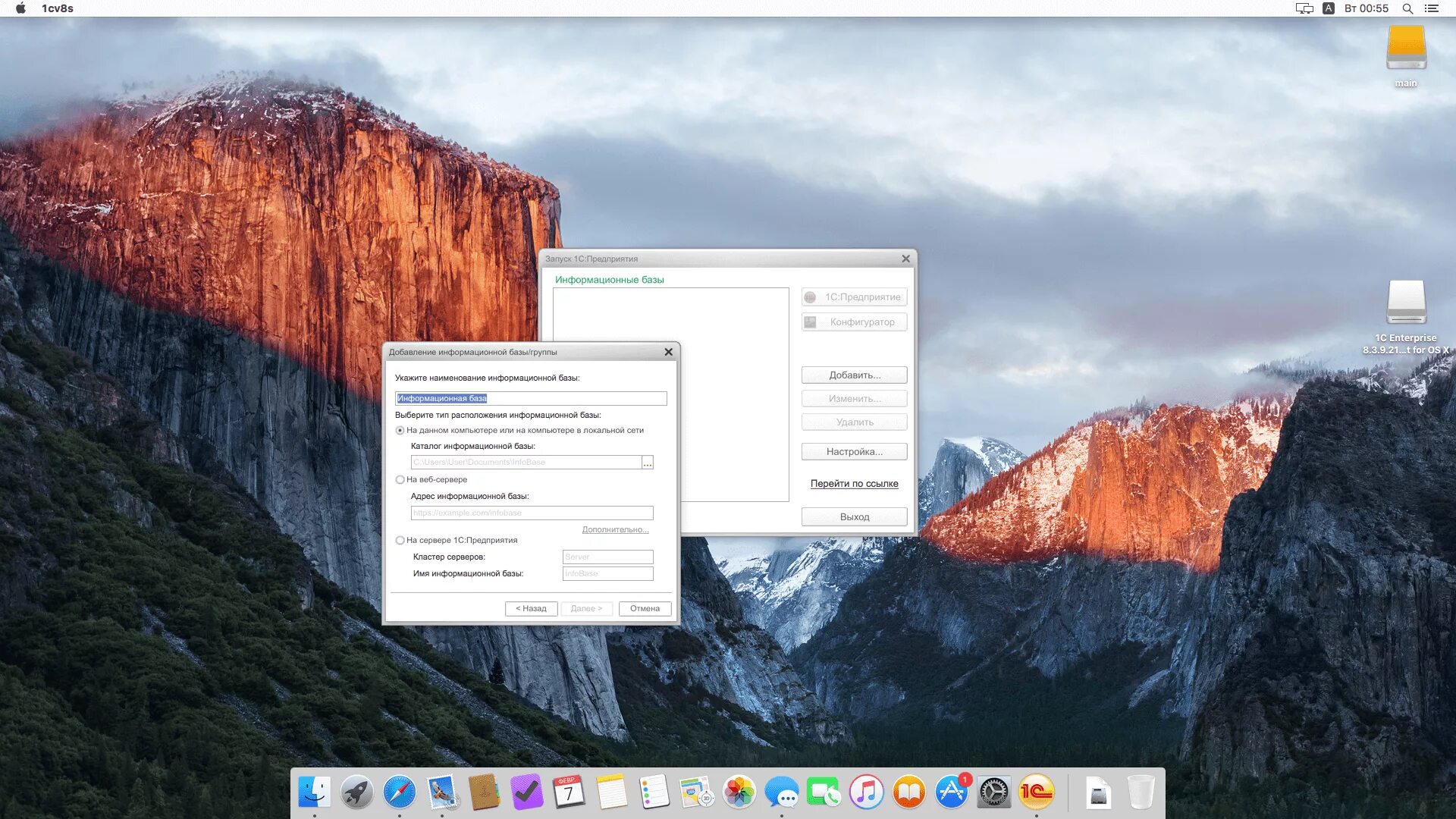Launch the App Store from the dock

951,792
